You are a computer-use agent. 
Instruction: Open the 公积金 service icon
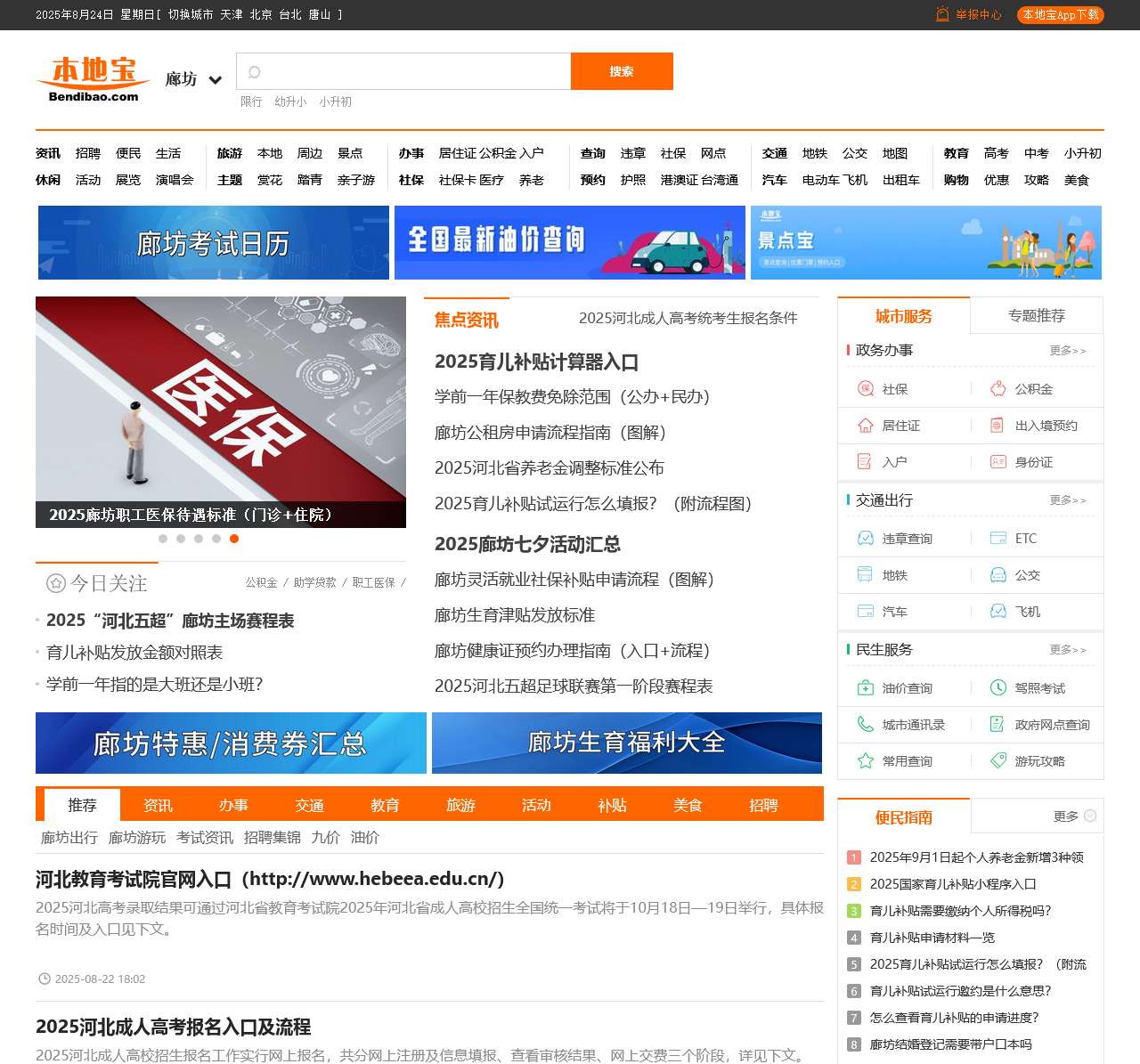pos(997,389)
